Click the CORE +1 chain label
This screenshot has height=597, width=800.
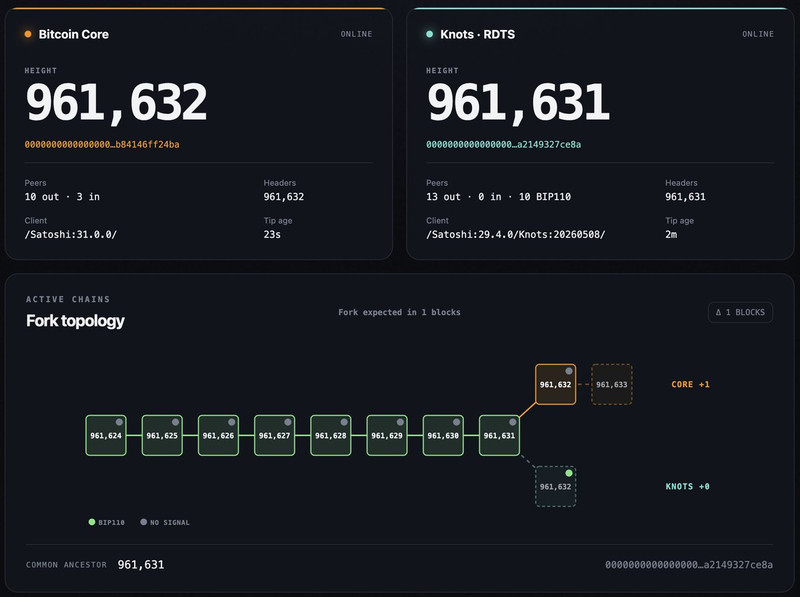click(x=690, y=384)
